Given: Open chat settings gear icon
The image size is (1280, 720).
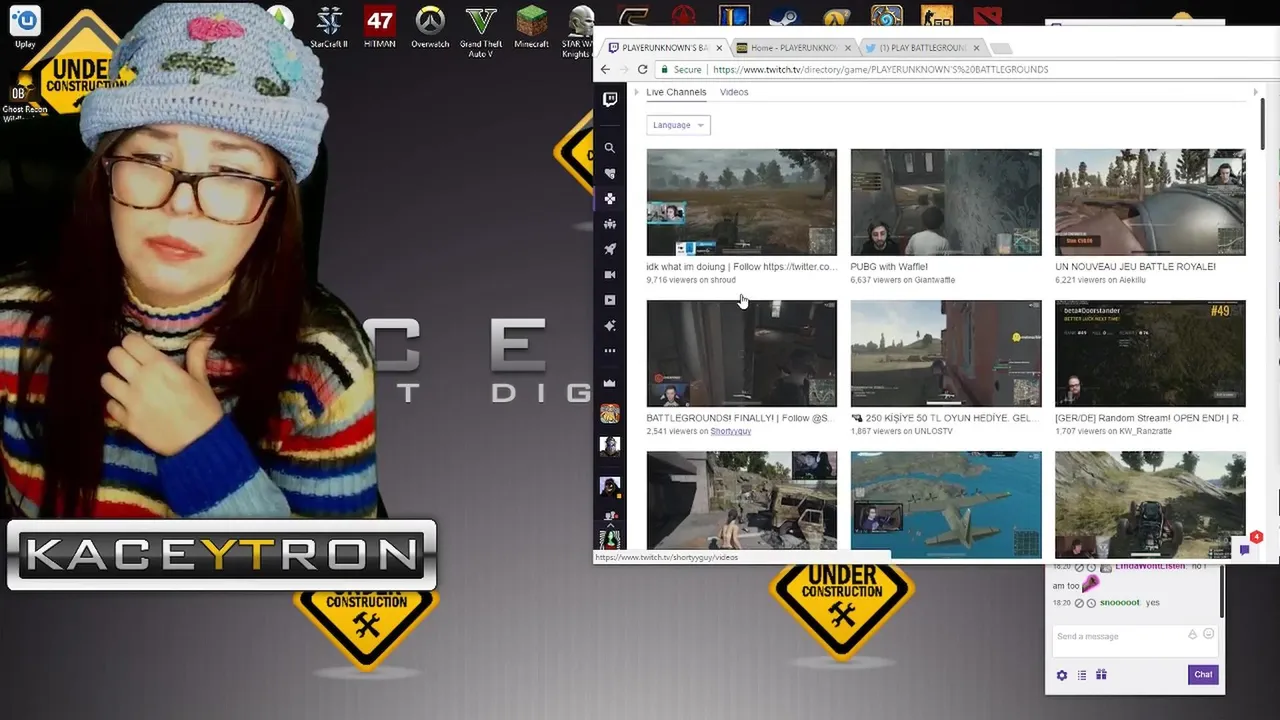Looking at the screenshot, I should pos(1062,675).
